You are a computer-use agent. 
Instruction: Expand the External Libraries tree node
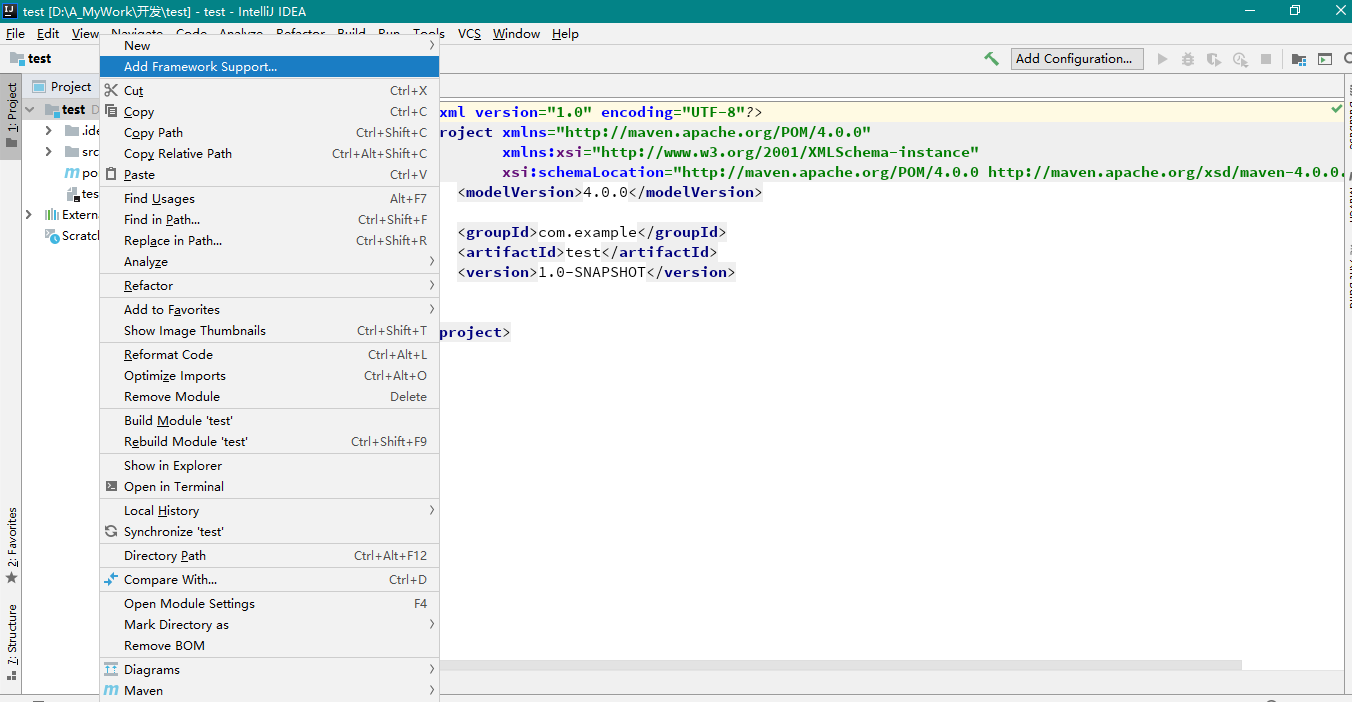click(x=28, y=215)
